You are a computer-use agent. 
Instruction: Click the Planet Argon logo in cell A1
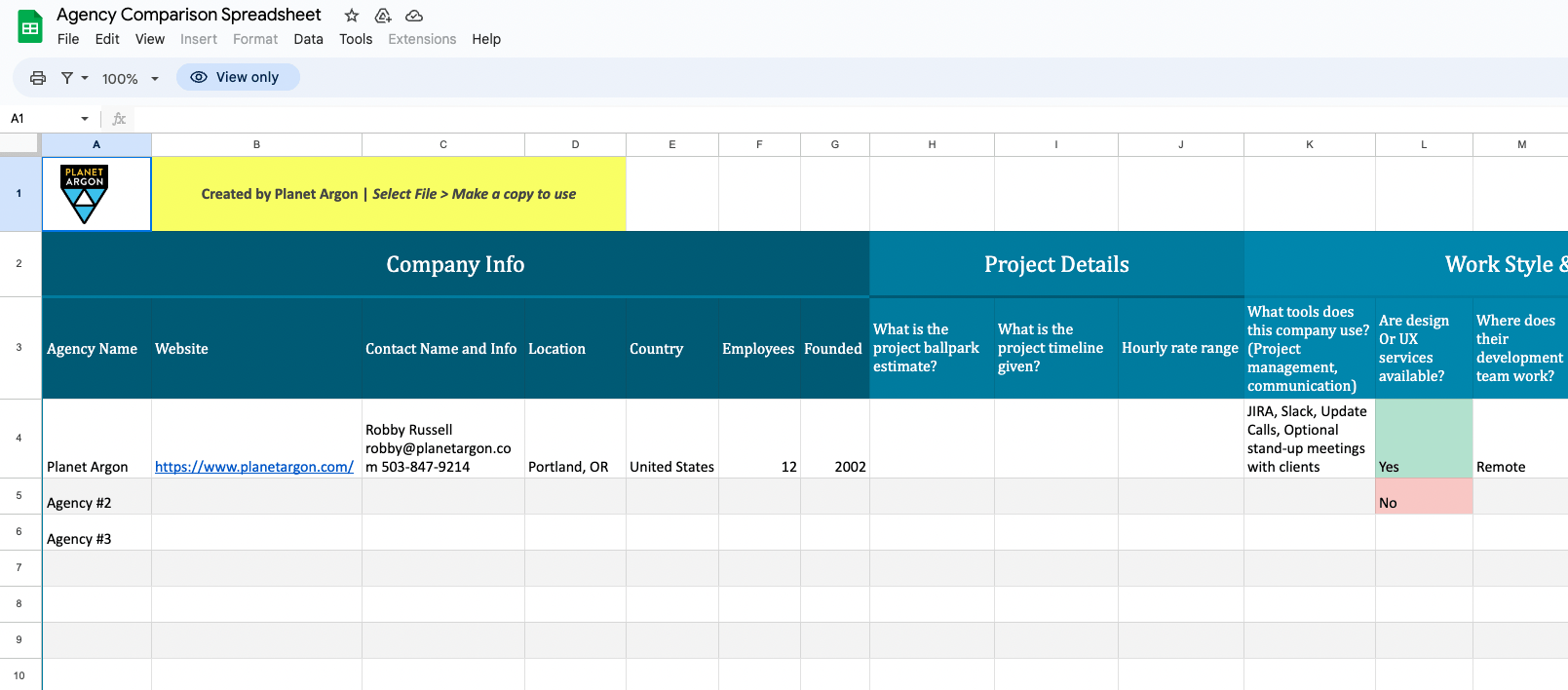point(85,194)
